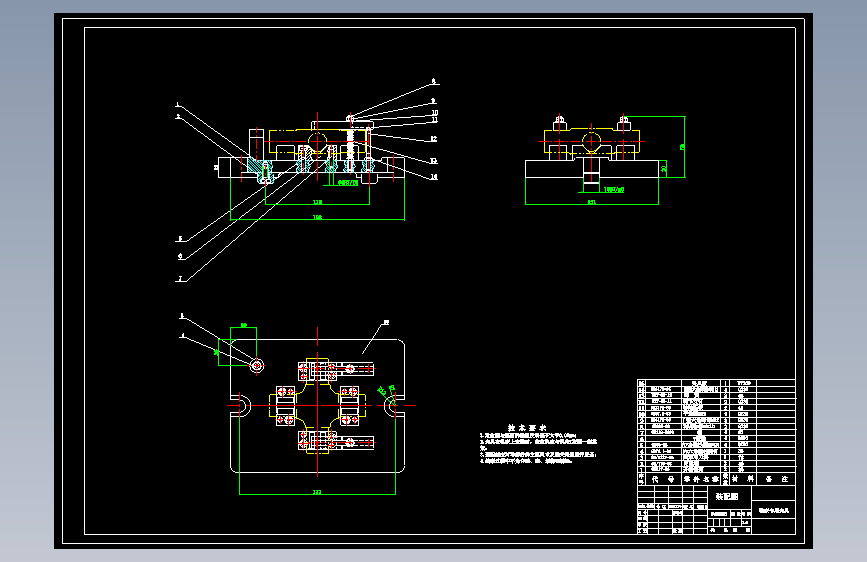Pick the locating pin circle in top view
Screen dimensions: 867x562
point(257,365)
